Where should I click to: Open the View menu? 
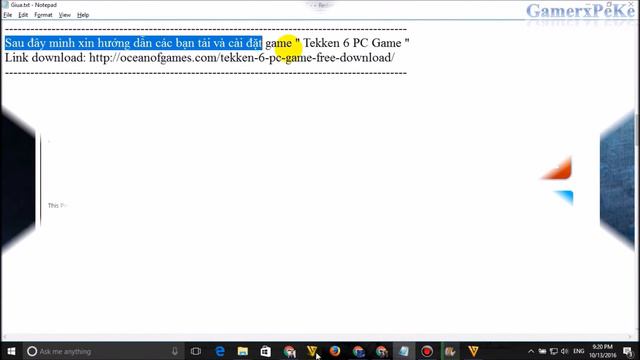coord(64,15)
